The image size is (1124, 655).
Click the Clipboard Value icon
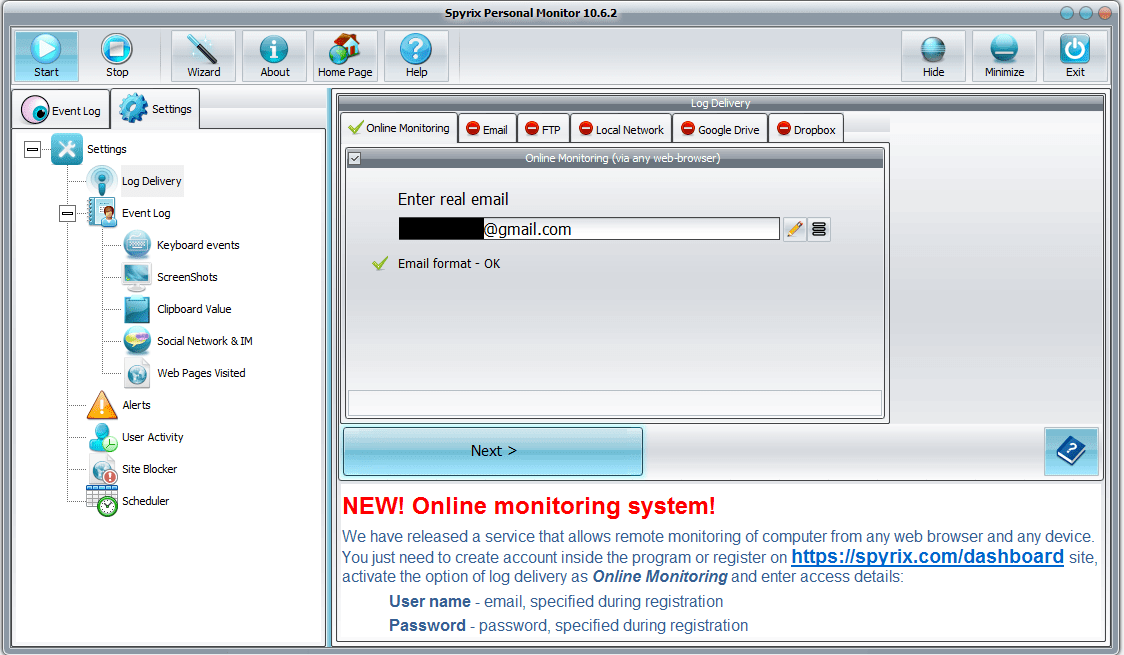pos(137,309)
